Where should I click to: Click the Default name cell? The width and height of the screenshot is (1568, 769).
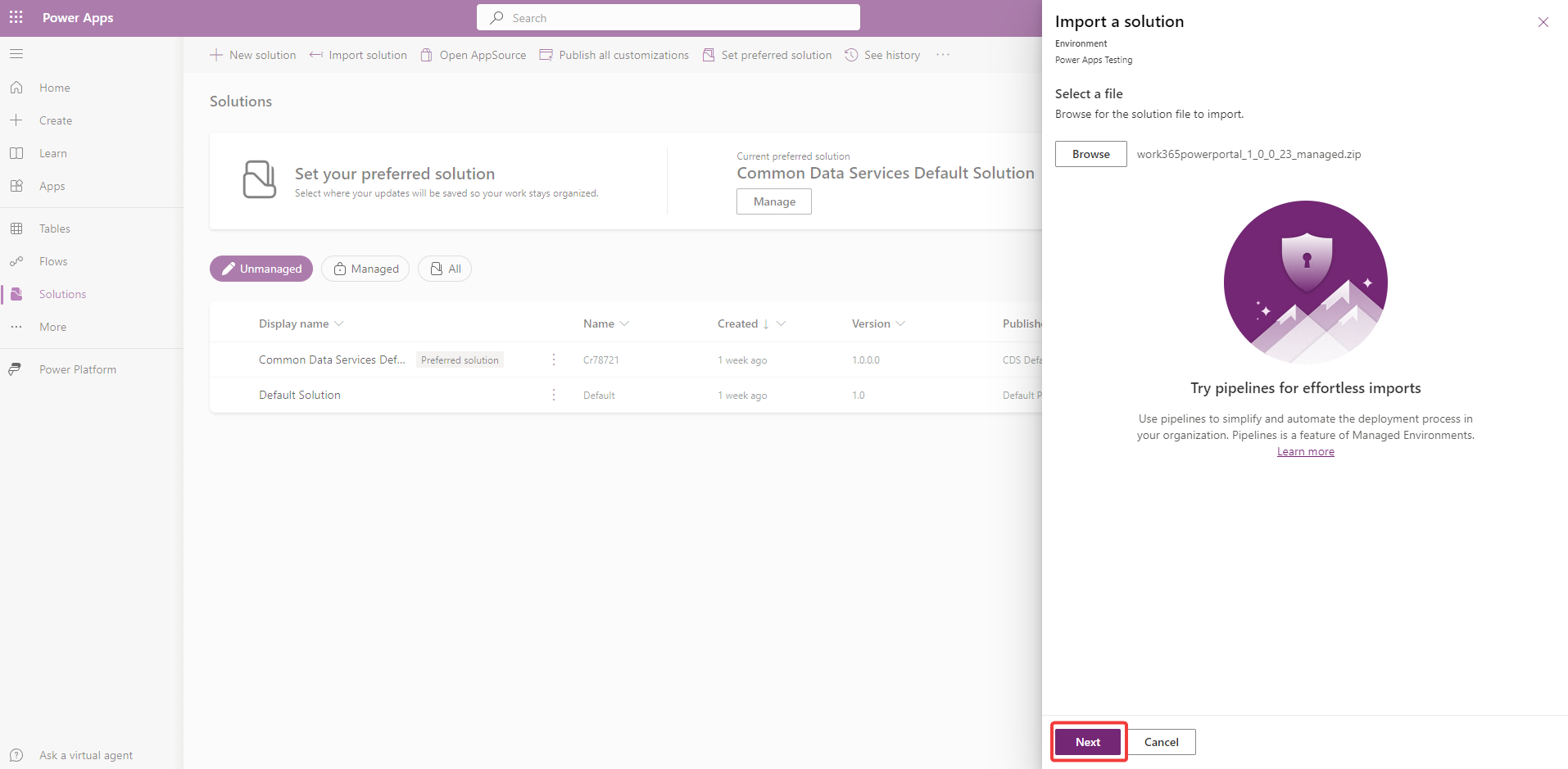point(599,395)
